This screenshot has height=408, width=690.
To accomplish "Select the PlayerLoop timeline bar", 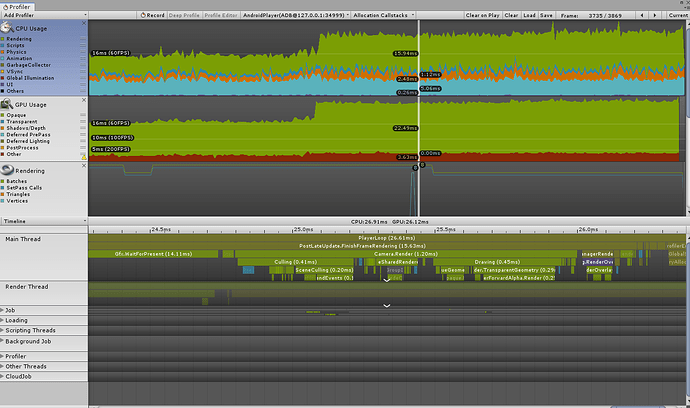I will pos(386,238).
